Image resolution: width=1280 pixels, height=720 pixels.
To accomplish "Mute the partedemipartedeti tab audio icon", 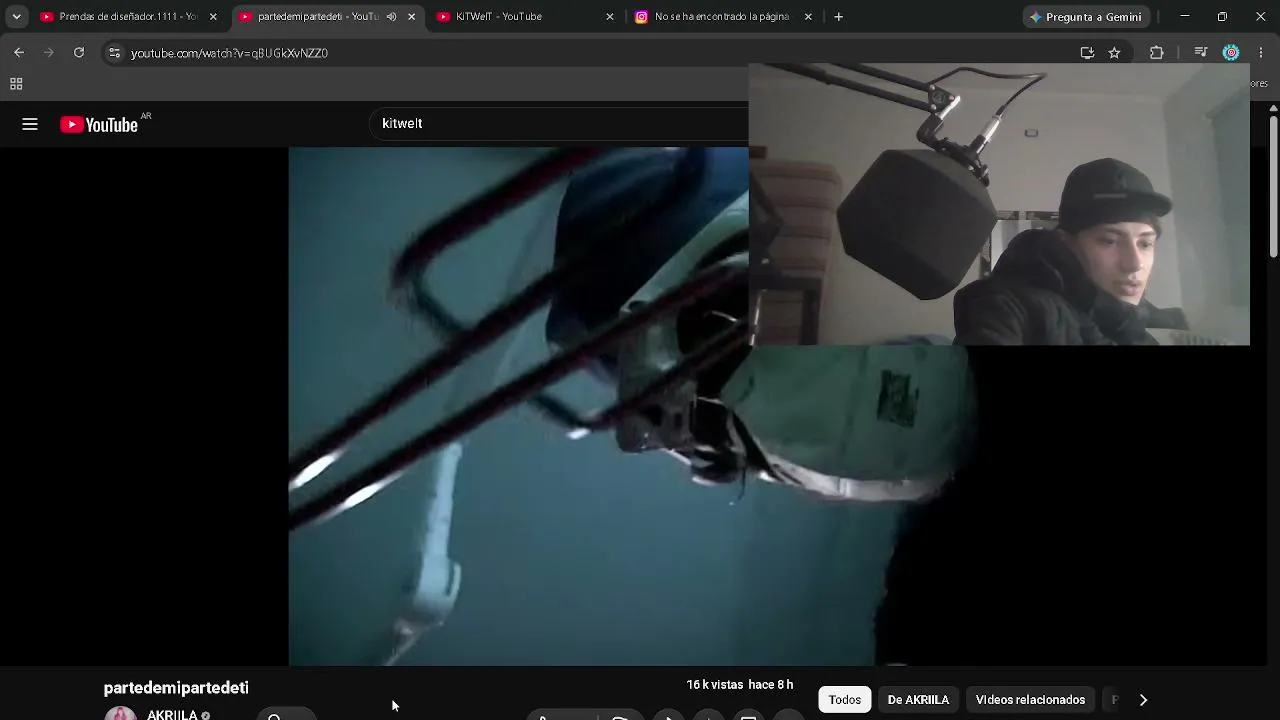I will (x=391, y=17).
